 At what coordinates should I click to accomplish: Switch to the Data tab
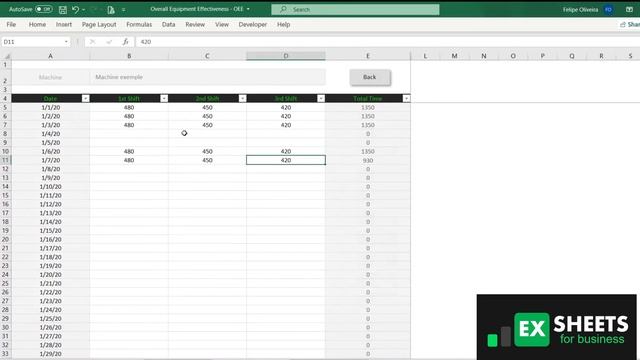pos(168,24)
